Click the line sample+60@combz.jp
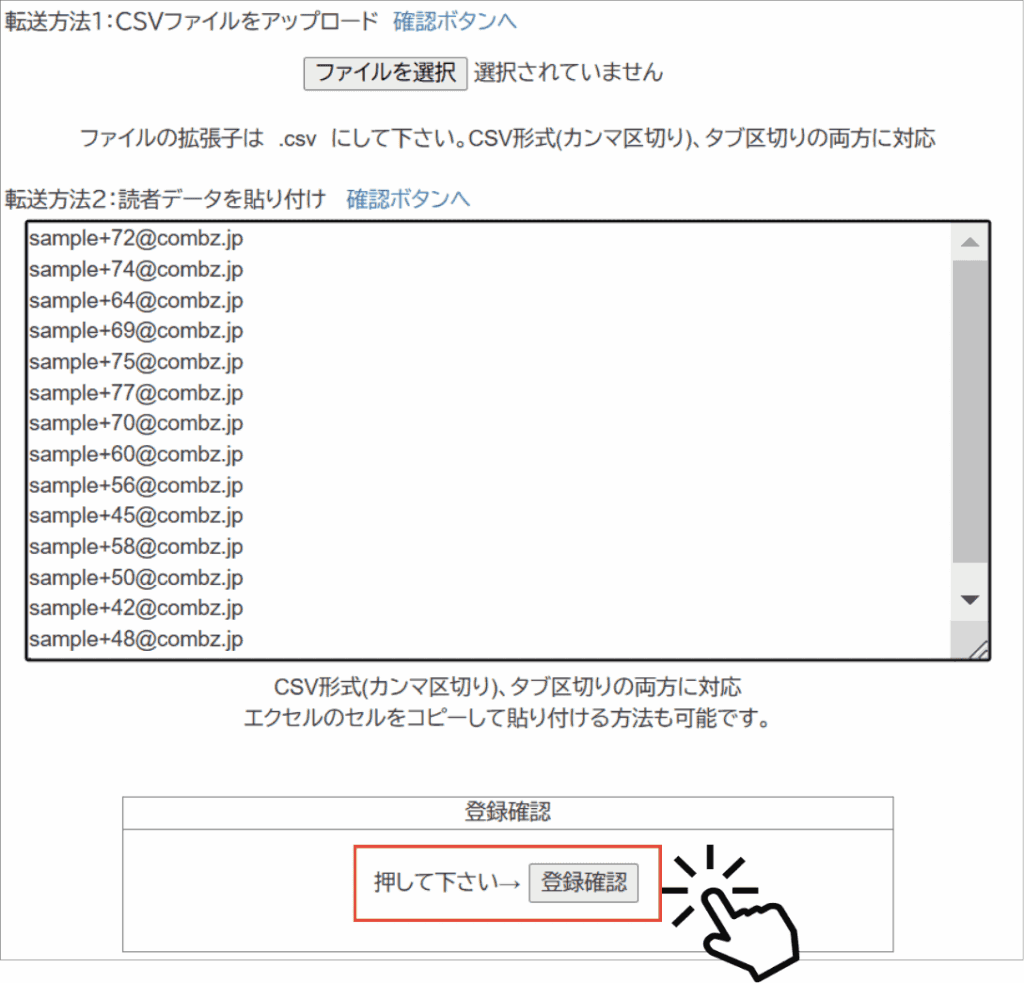The height and width of the screenshot is (983, 1024). [136, 454]
